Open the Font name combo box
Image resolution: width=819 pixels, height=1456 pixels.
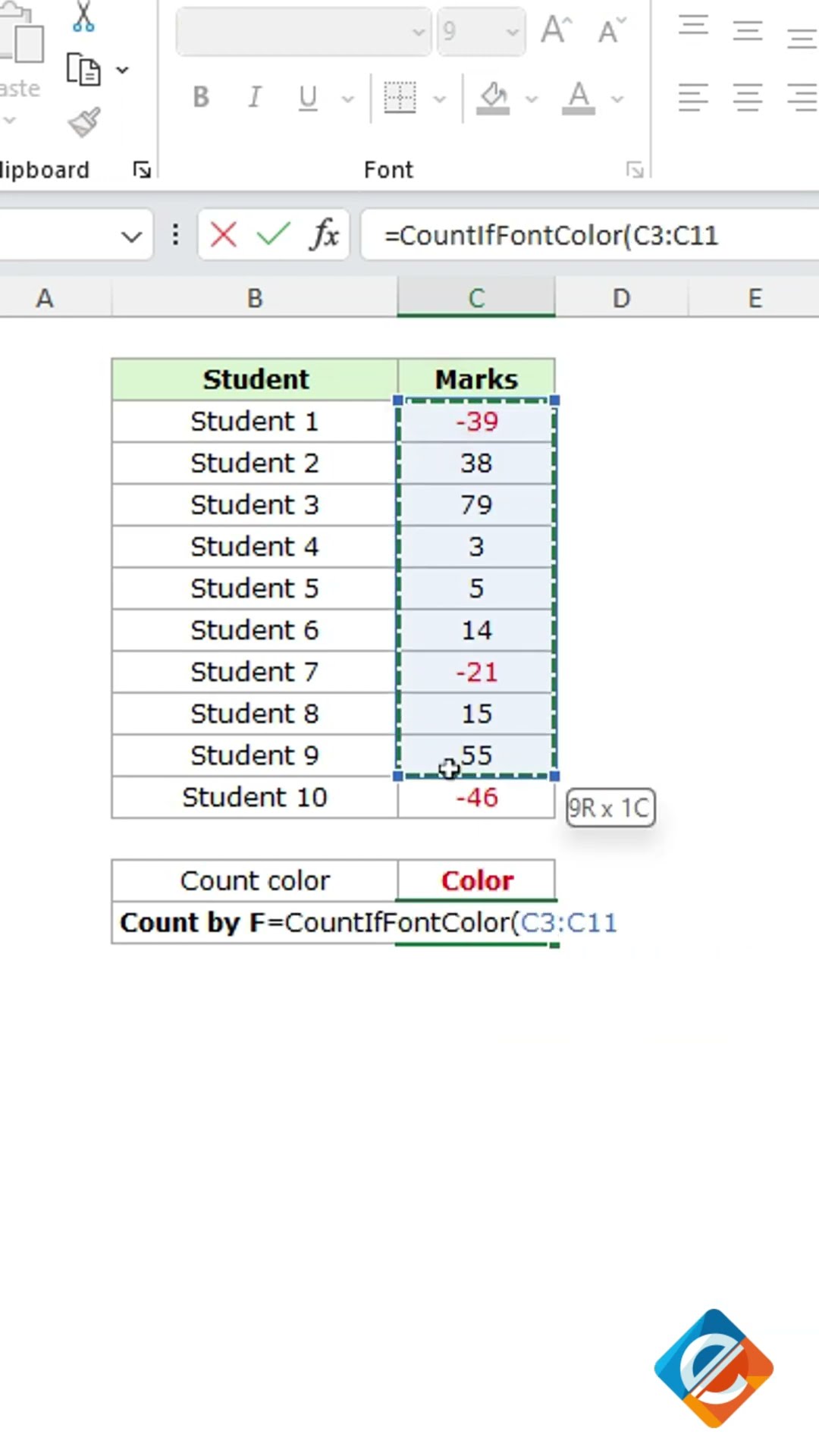coord(303,32)
